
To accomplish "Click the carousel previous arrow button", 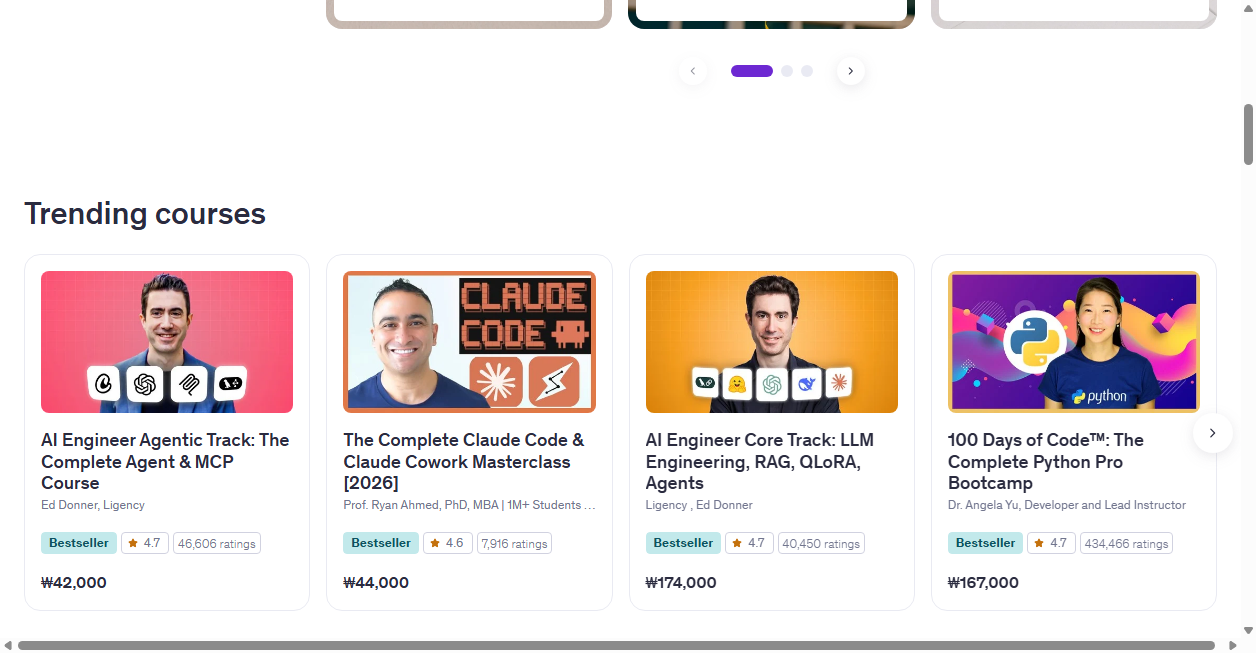I will coord(692,71).
